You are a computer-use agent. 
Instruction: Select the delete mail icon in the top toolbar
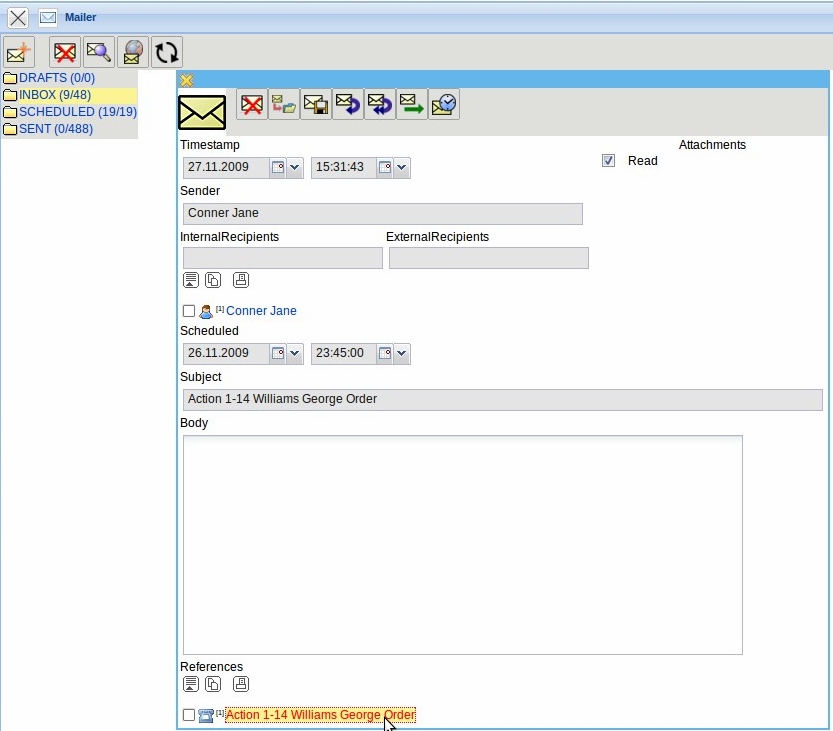click(x=63, y=52)
